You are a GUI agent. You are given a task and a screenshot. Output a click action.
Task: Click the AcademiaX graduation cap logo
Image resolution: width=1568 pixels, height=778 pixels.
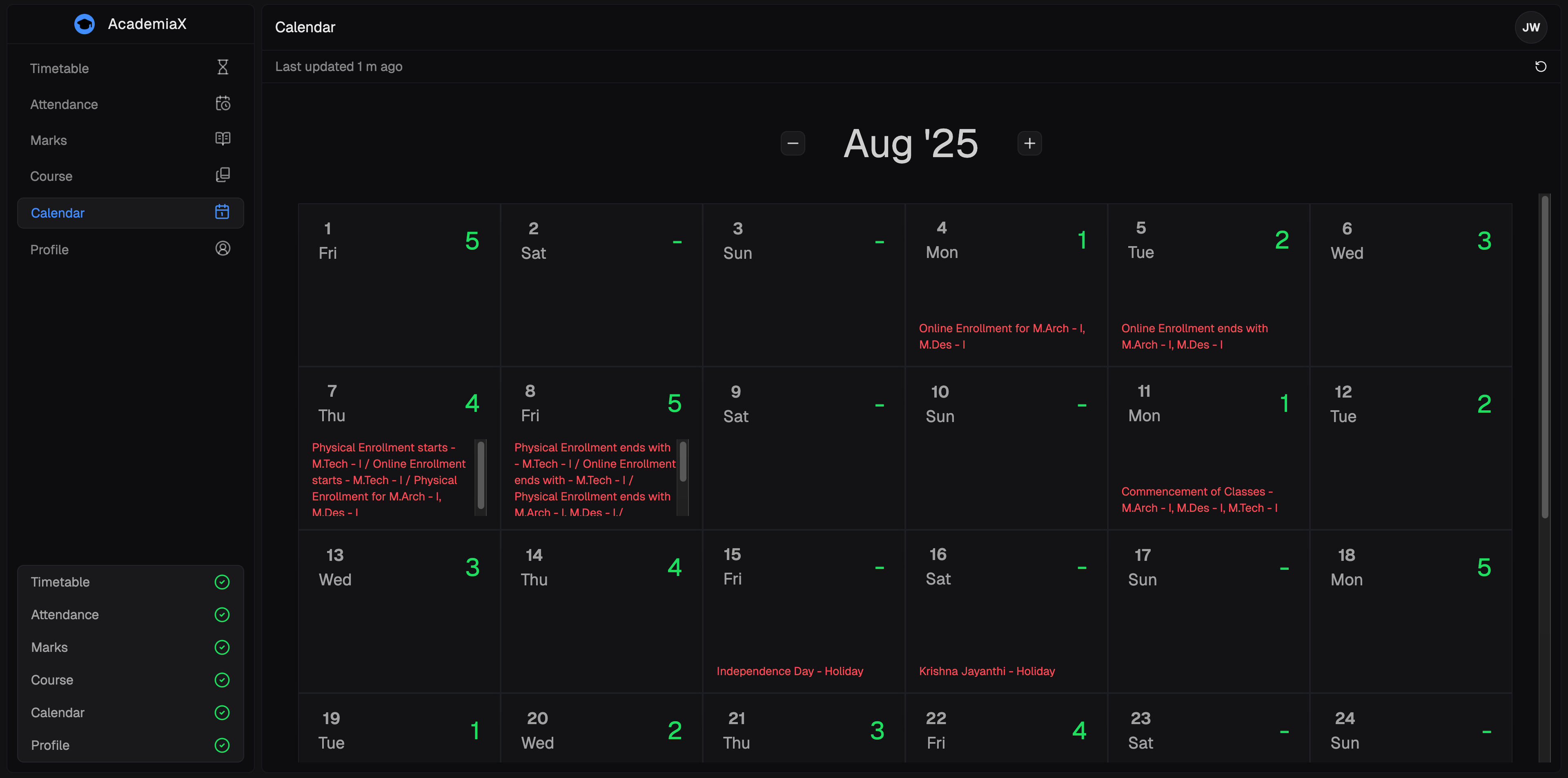pos(85,24)
